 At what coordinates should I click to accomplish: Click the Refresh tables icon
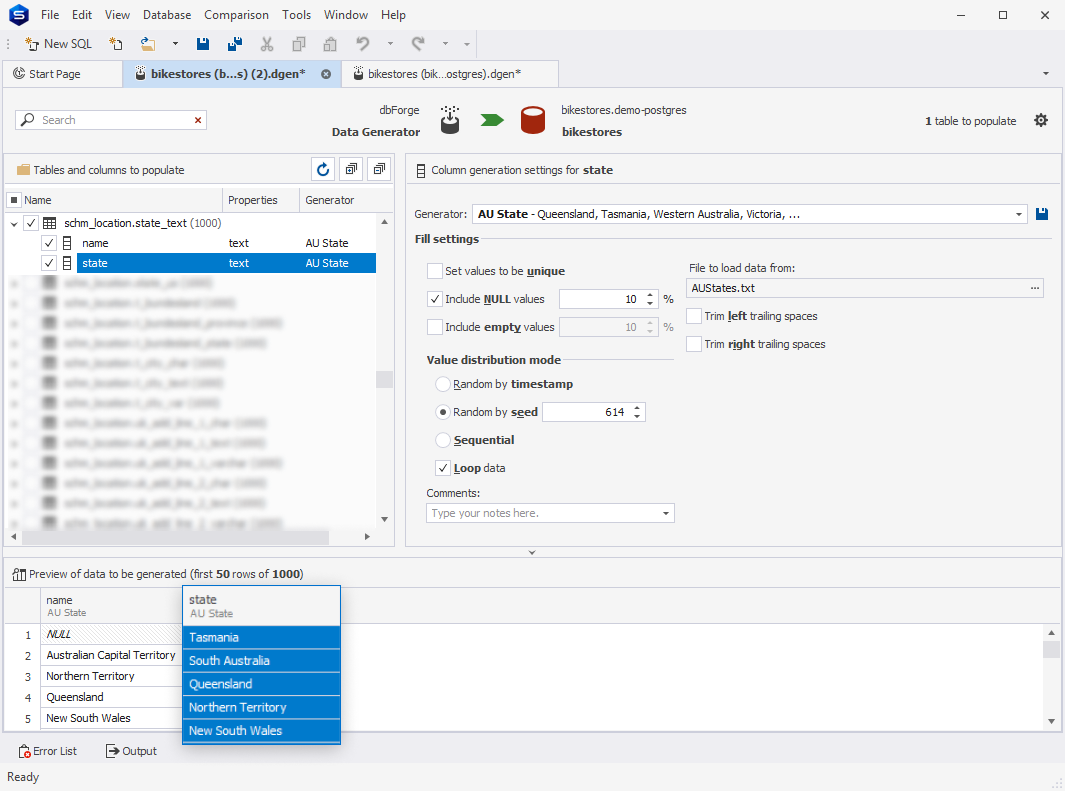tap(323, 169)
